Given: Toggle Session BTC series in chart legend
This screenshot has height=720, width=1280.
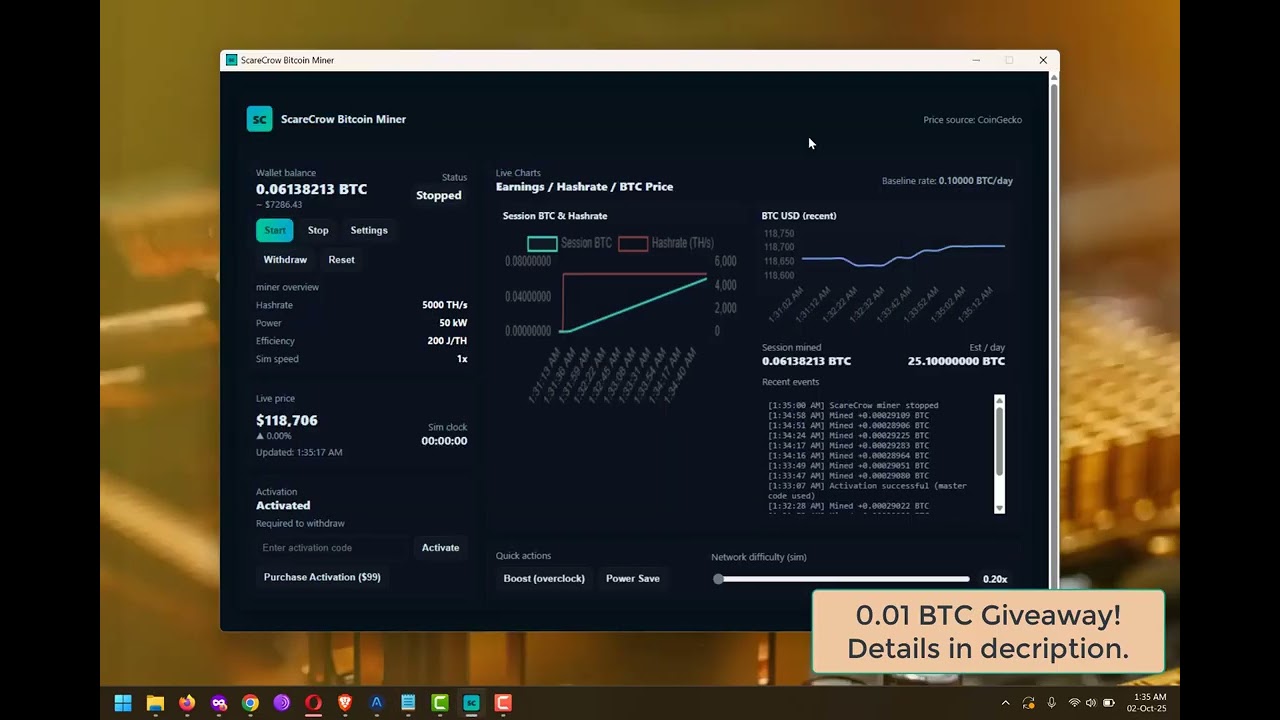Looking at the screenshot, I should click(x=570, y=243).
